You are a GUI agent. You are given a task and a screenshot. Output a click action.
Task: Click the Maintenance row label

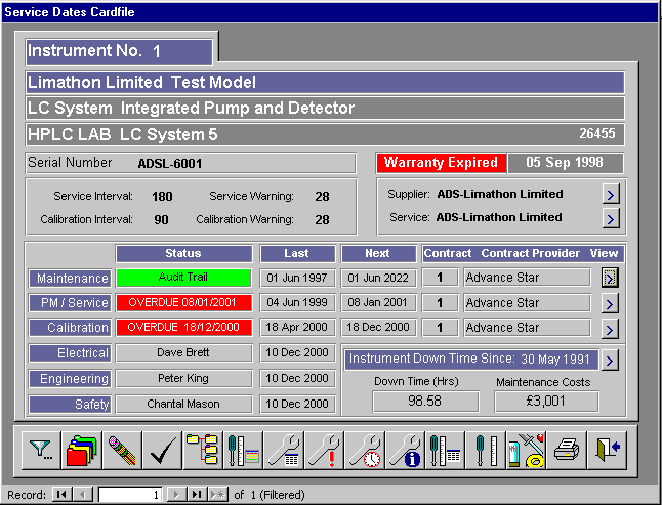point(71,278)
